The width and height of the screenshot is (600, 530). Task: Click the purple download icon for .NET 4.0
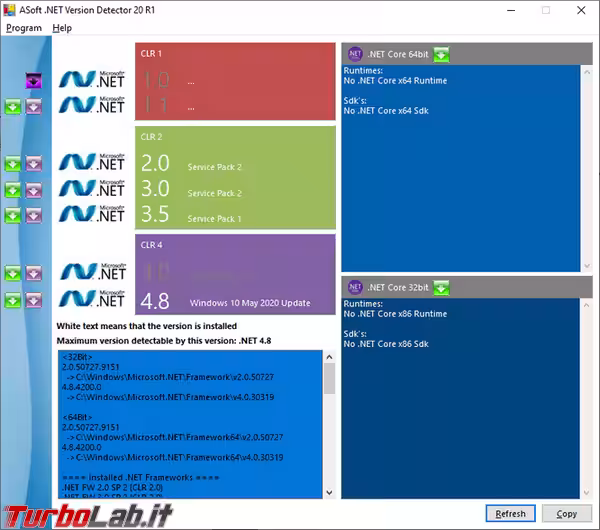34,273
